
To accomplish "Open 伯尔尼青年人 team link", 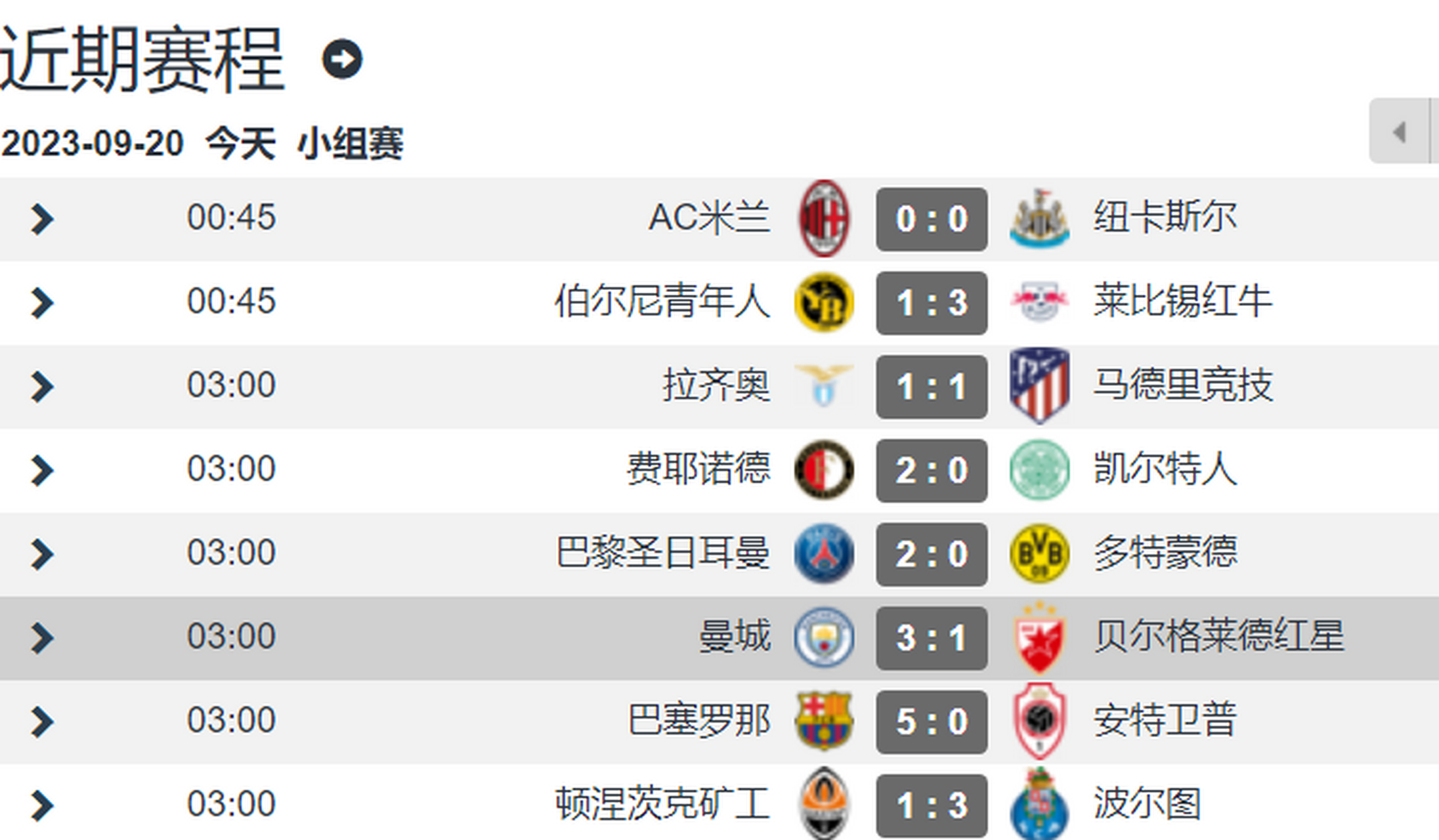I will (662, 302).
